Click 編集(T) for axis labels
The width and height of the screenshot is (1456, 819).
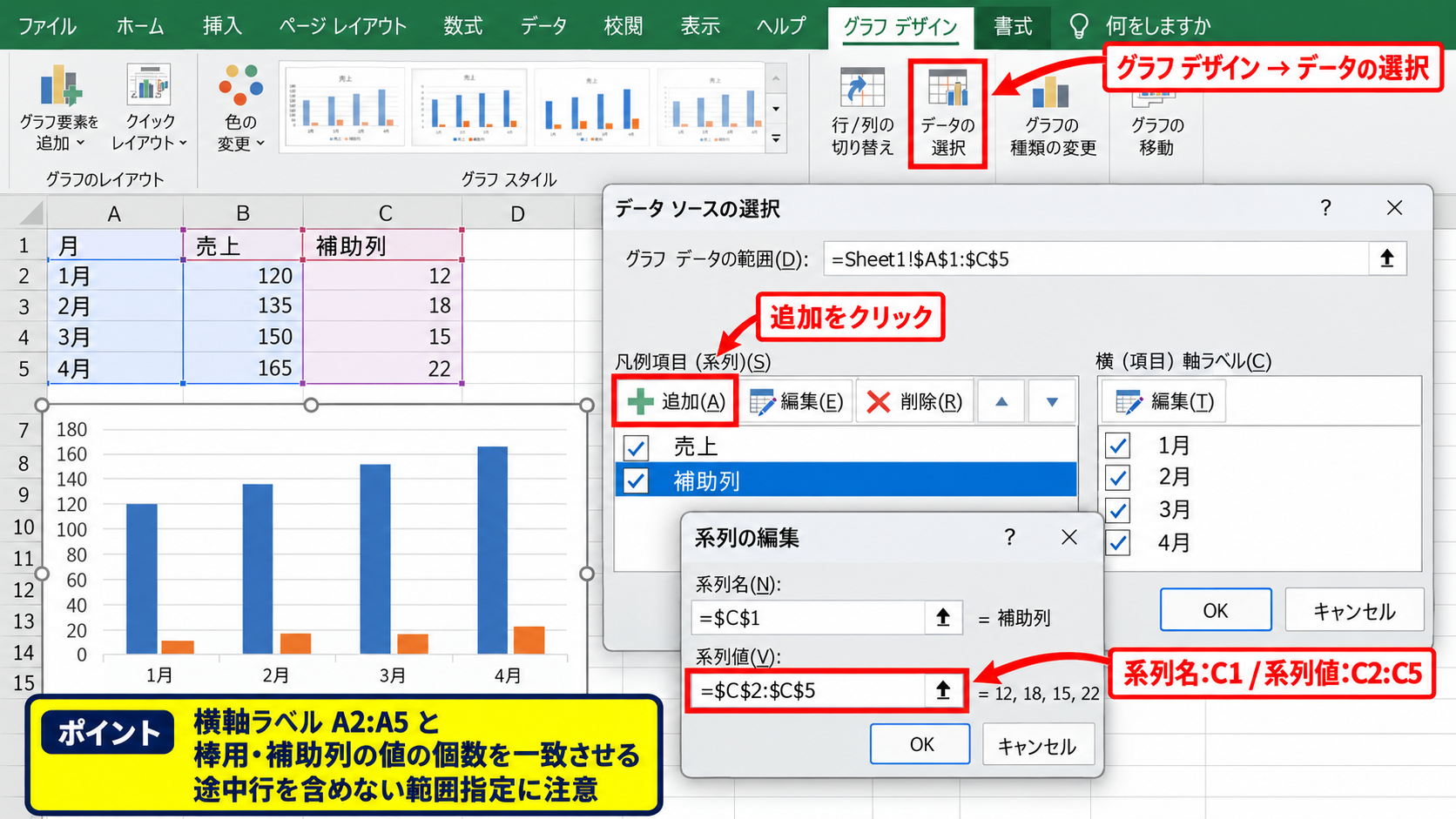point(1164,401)
